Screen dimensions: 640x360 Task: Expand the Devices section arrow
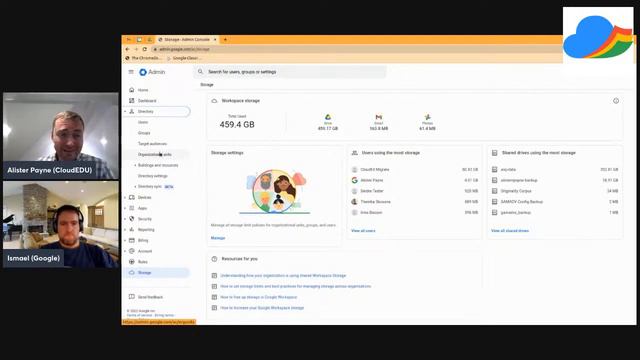pos(125,197)
